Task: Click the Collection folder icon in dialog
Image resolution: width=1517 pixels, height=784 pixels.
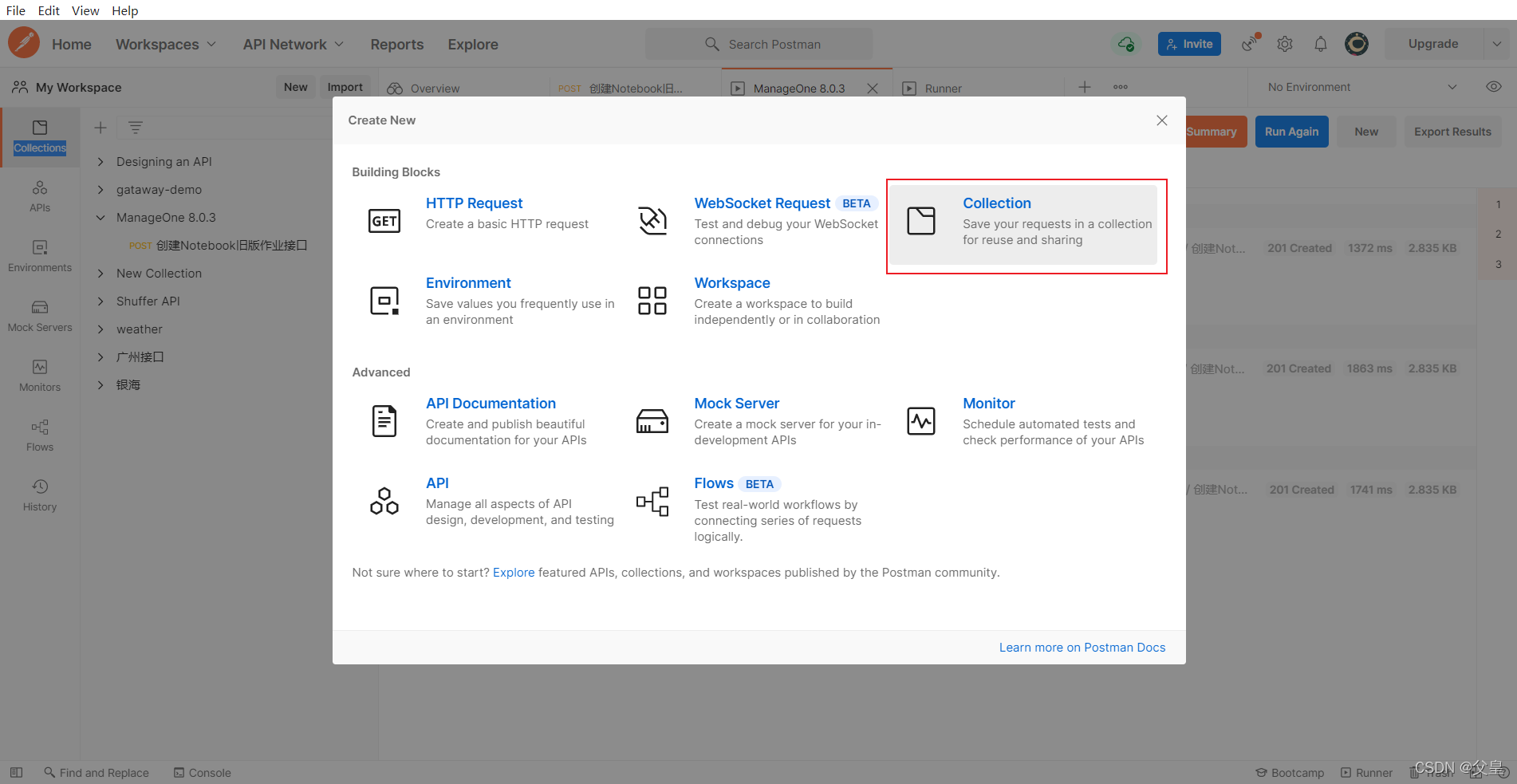Action: pos(921,221)
